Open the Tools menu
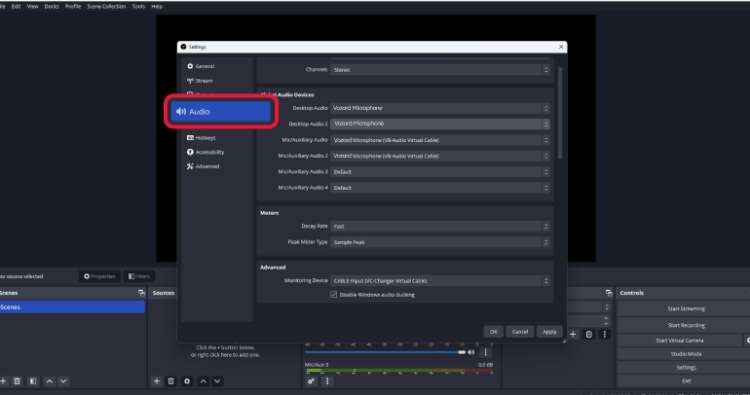 click(138, 6)
